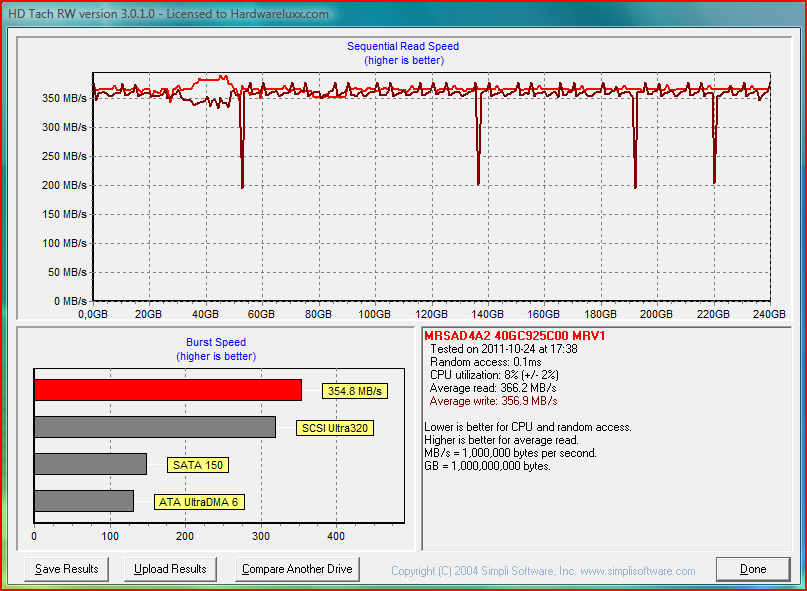Click the HD Tach RW title bar text
This screenshot has width=807, height=591.
[168, 14]
